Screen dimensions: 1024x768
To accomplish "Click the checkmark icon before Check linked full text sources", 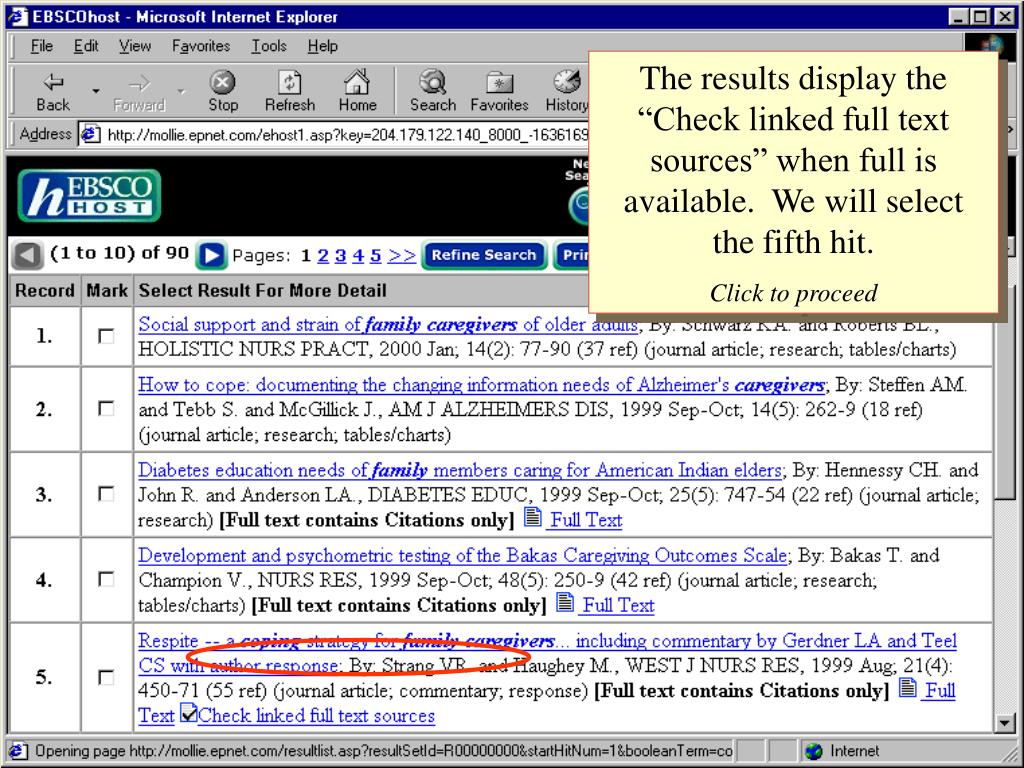I will pos(189,713).
